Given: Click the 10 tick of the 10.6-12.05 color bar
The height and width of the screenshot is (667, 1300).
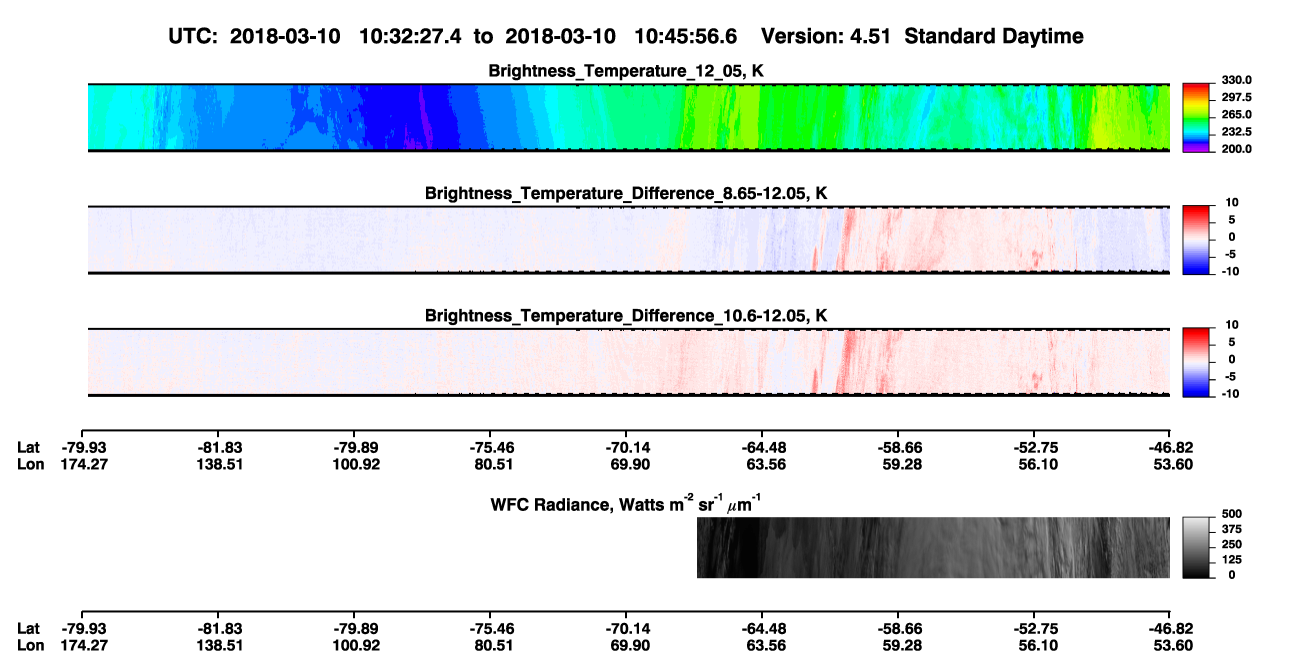Looking at the screenshot, I should point(1231,325).
